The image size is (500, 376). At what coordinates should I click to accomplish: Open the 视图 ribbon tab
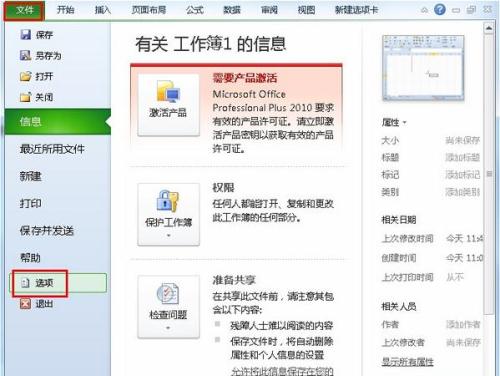(x=306, y=10)
